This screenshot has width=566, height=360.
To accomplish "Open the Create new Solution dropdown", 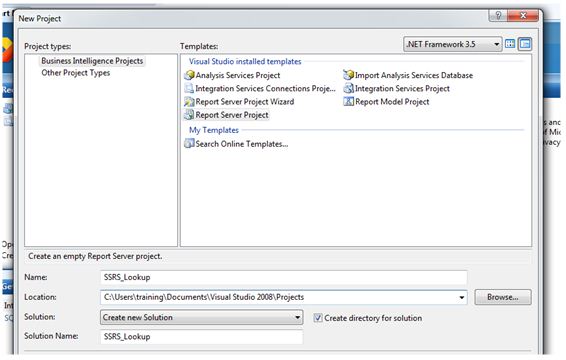I will pyautogui.click(x=201, y=317).
